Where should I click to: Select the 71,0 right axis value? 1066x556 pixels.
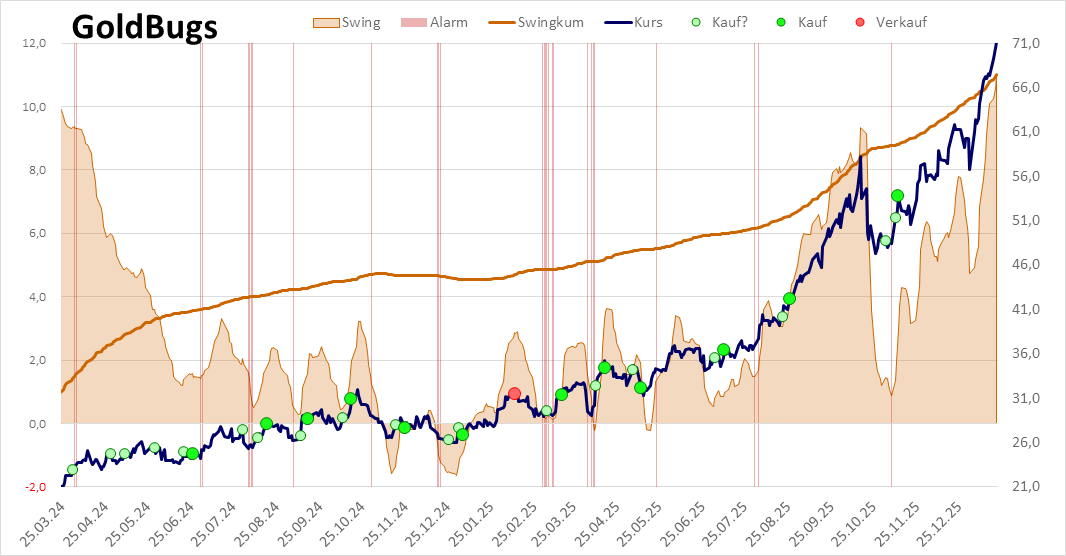1028,43
